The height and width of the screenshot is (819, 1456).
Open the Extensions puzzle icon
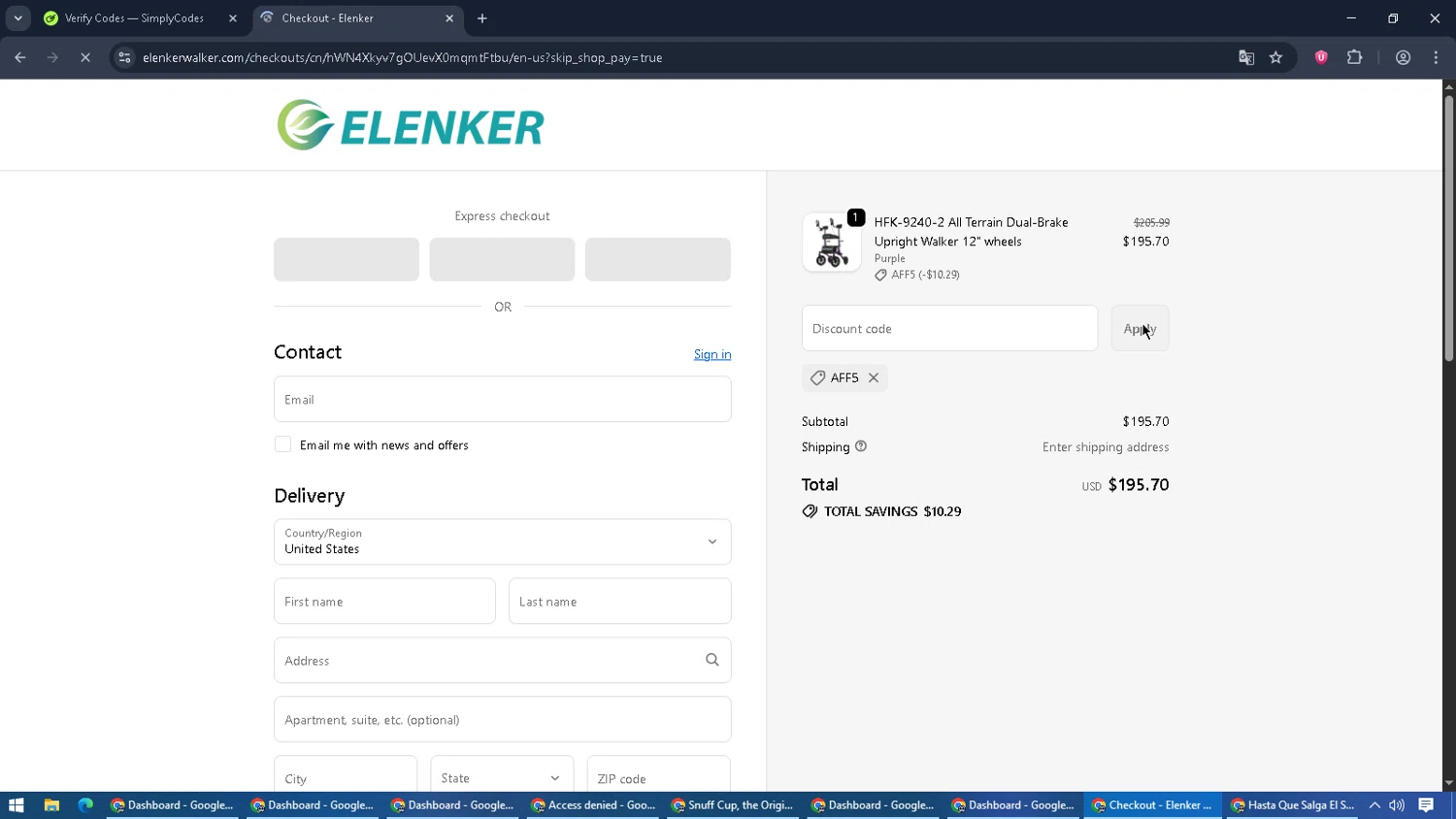point(1355,57)
